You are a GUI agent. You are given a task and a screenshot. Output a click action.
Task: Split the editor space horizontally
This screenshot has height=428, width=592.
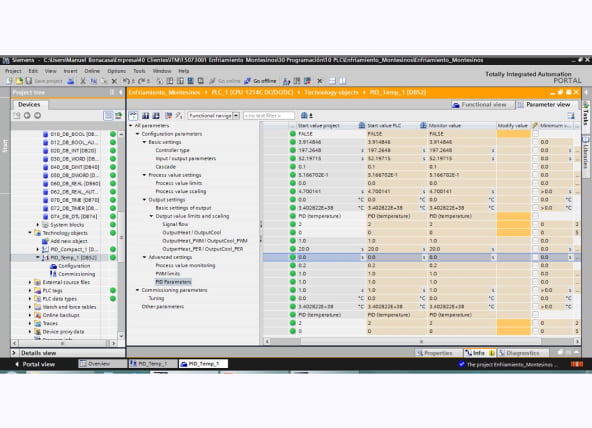(332, 81)
